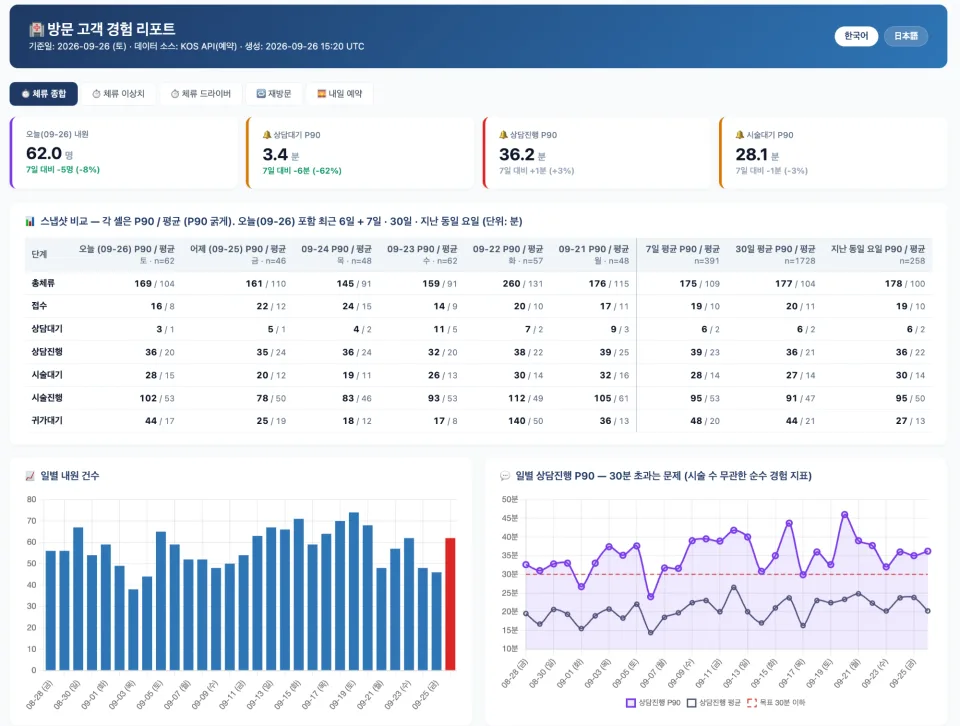Click the bar chart icon by 스냅샷 비교
Image resolution: width=960 pixels, height=726 pixels.
click(x=30, y=221)
